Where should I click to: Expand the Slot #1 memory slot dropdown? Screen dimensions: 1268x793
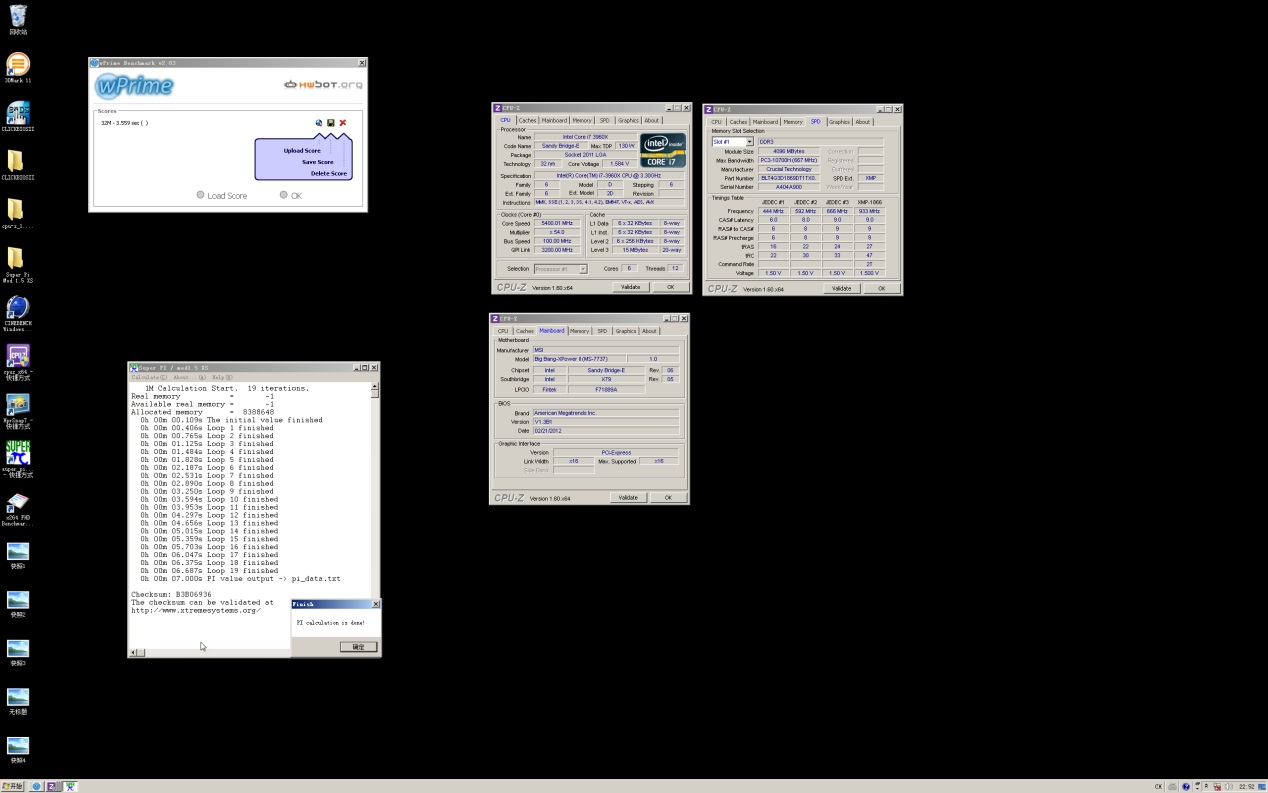[x=749, y=142]
